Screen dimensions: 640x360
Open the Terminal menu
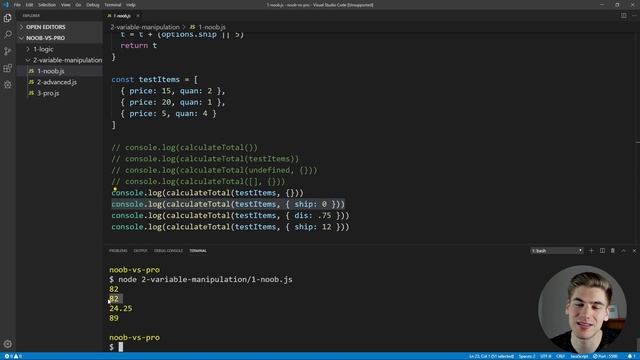(x=113, y=5)
